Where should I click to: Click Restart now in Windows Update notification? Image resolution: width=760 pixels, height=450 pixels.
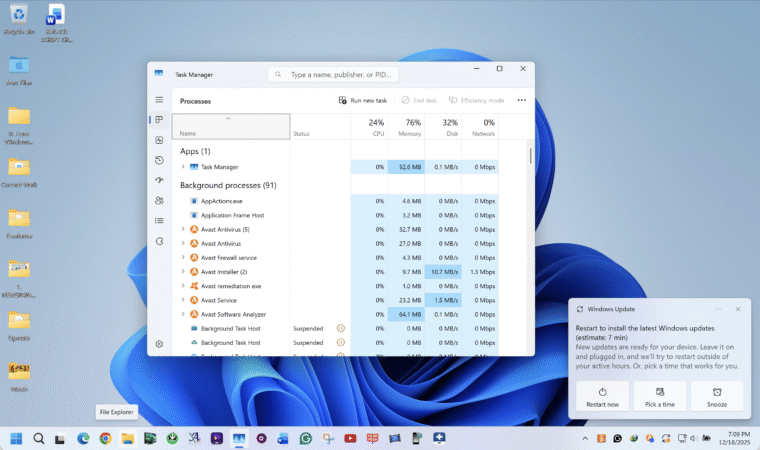[x=602, y=397]
